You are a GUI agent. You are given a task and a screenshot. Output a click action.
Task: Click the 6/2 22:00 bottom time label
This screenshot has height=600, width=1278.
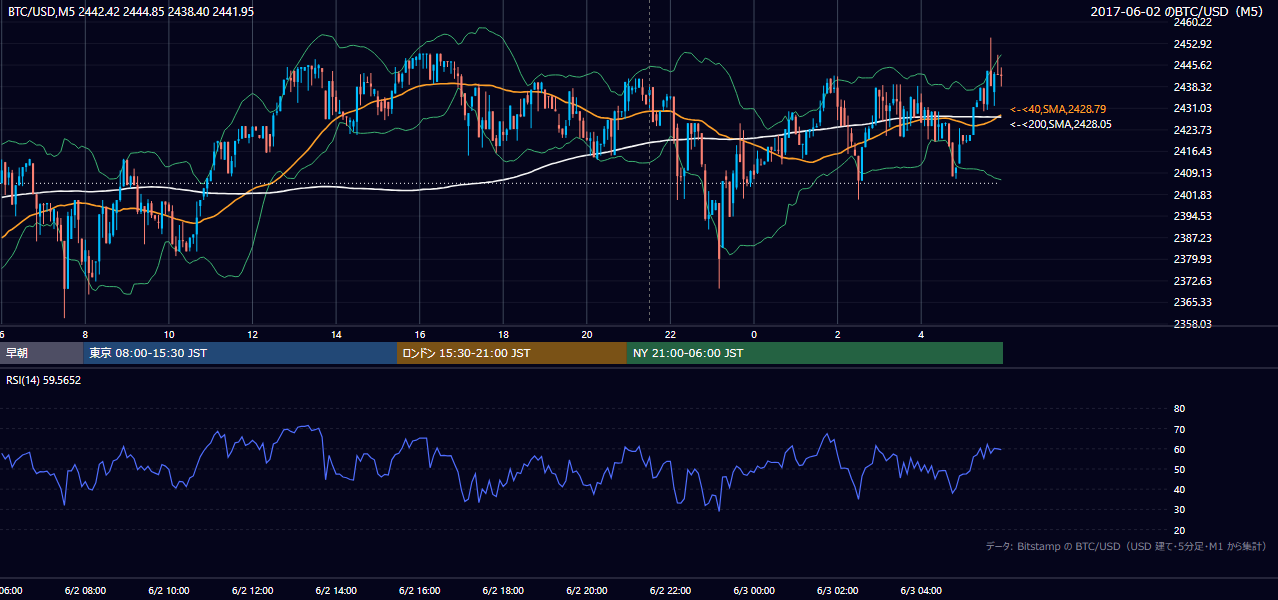(x=670, y=591)
